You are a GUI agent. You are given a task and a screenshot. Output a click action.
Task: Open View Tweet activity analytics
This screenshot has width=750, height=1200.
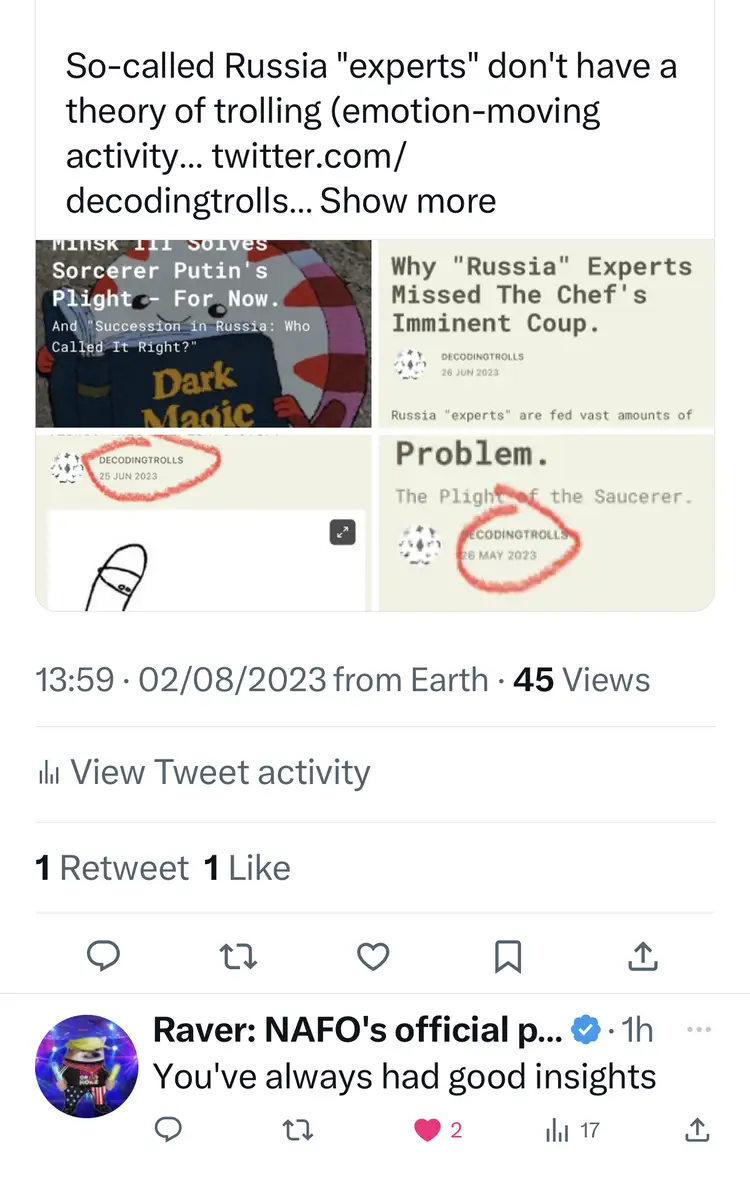[x=202, y=772]
